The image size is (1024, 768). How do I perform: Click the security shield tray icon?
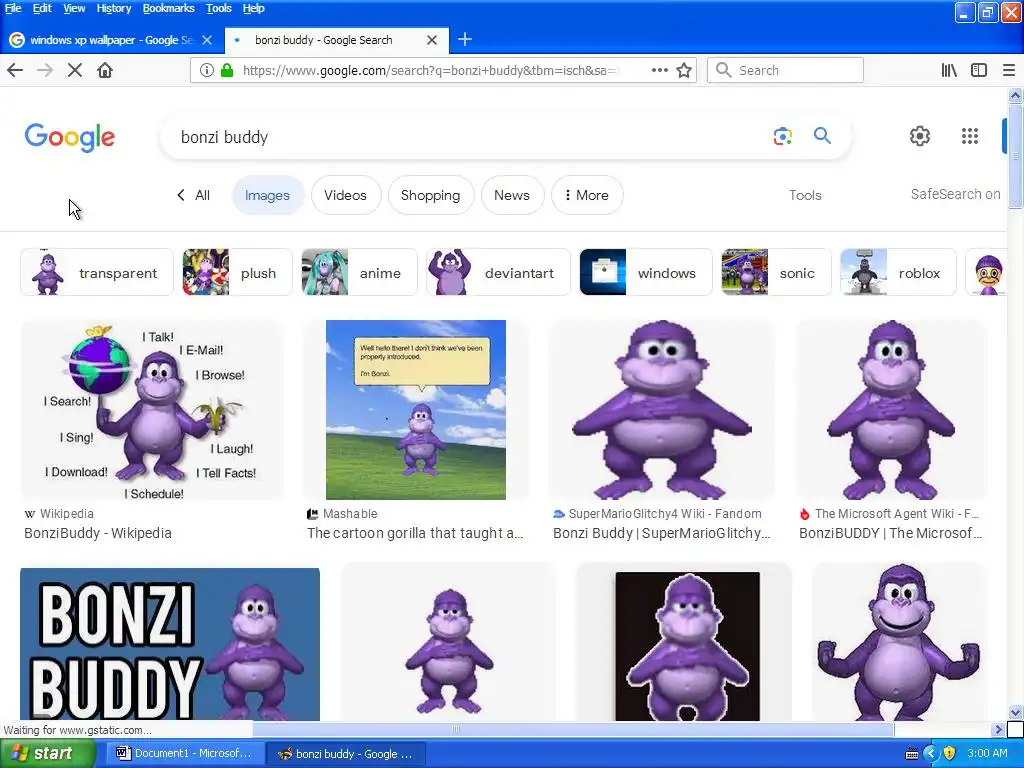(x=950, y=754)
